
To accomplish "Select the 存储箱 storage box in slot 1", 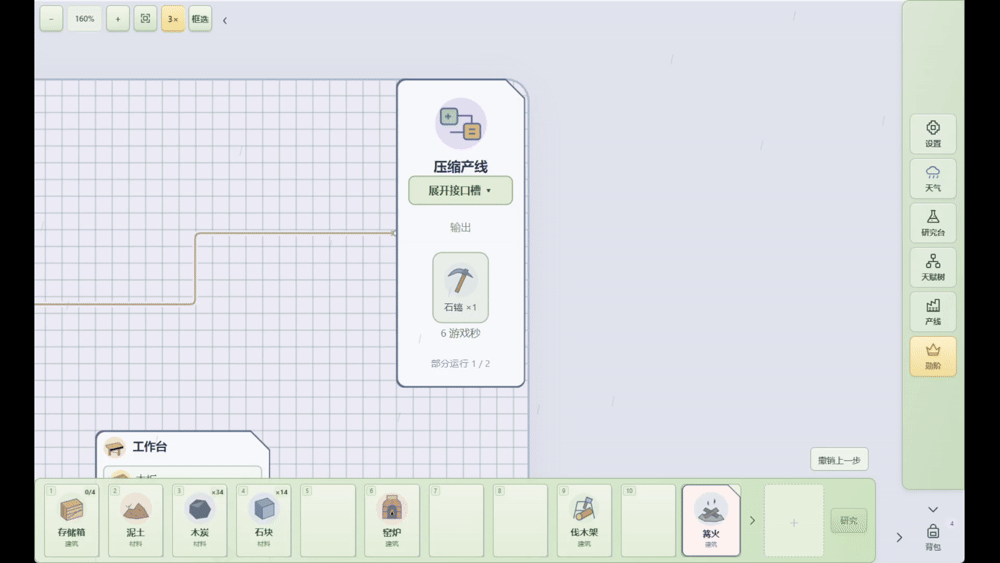I will click(x=71, y=520).
